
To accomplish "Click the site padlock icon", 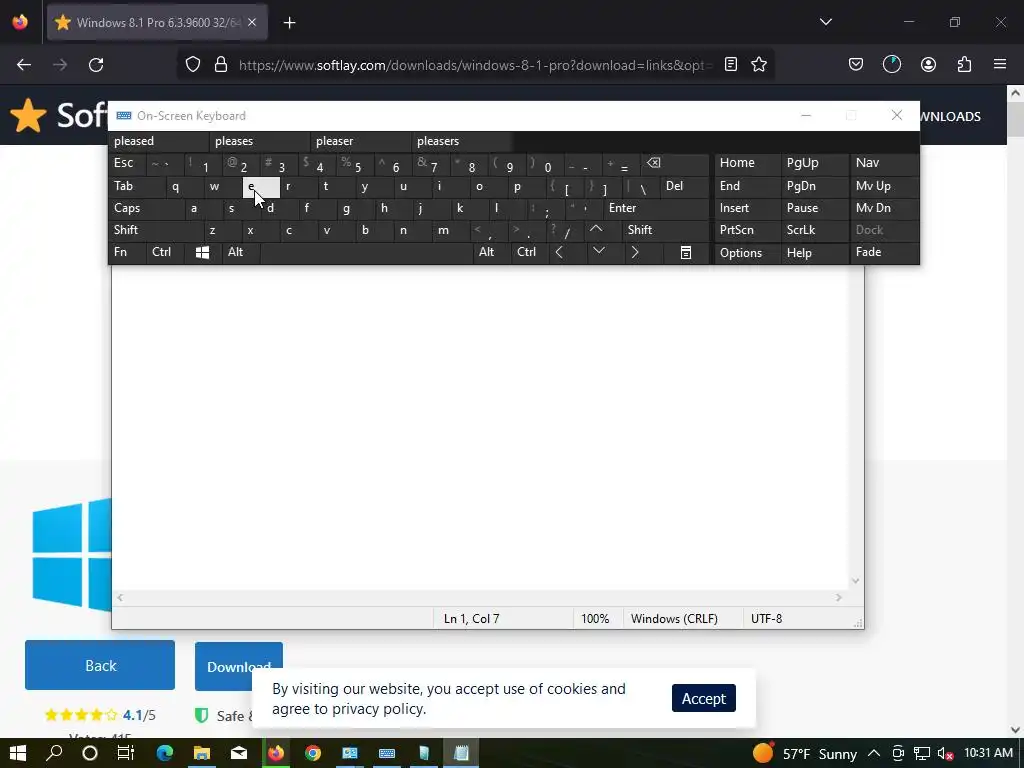I will pos(221,65).
